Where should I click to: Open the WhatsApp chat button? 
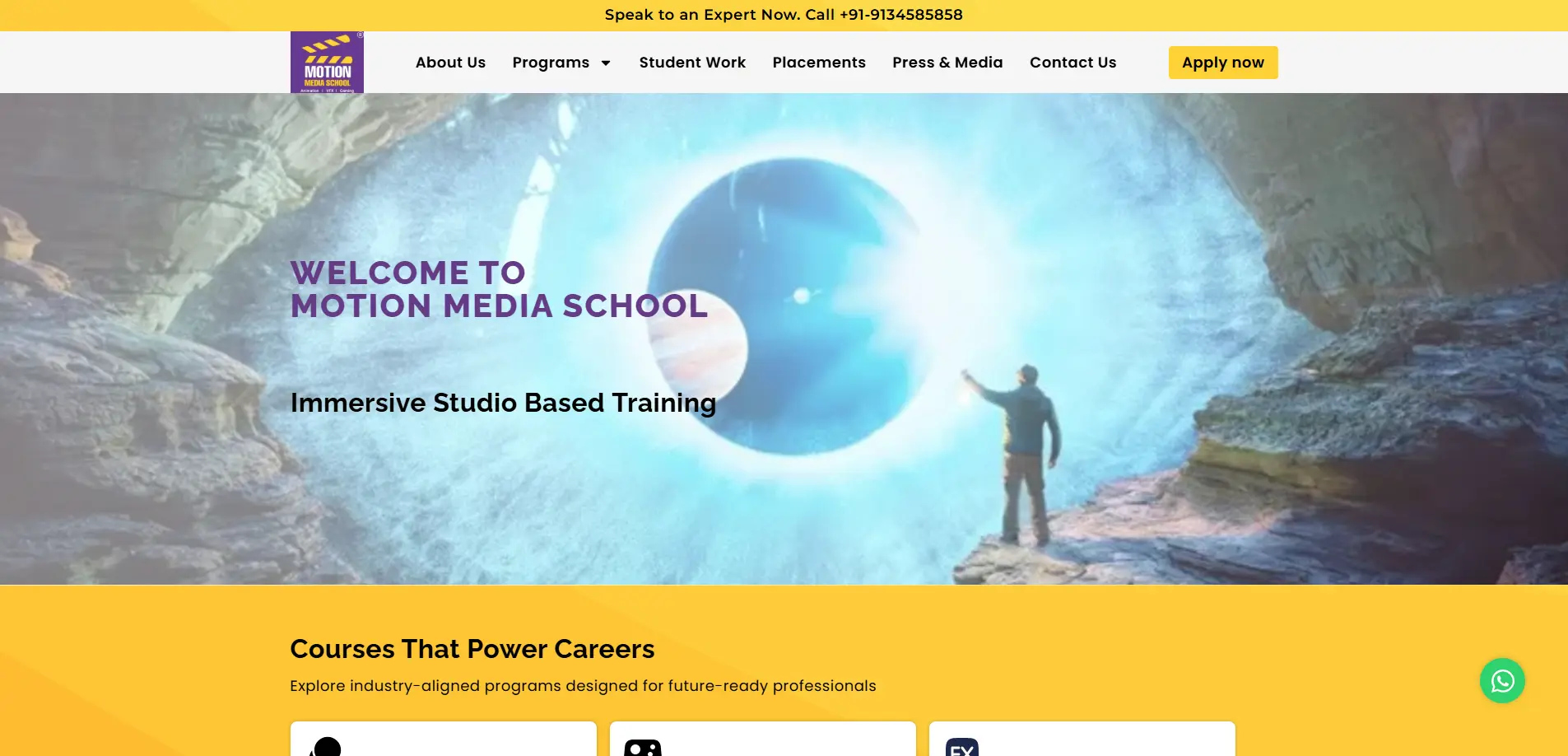[1502, 680]
